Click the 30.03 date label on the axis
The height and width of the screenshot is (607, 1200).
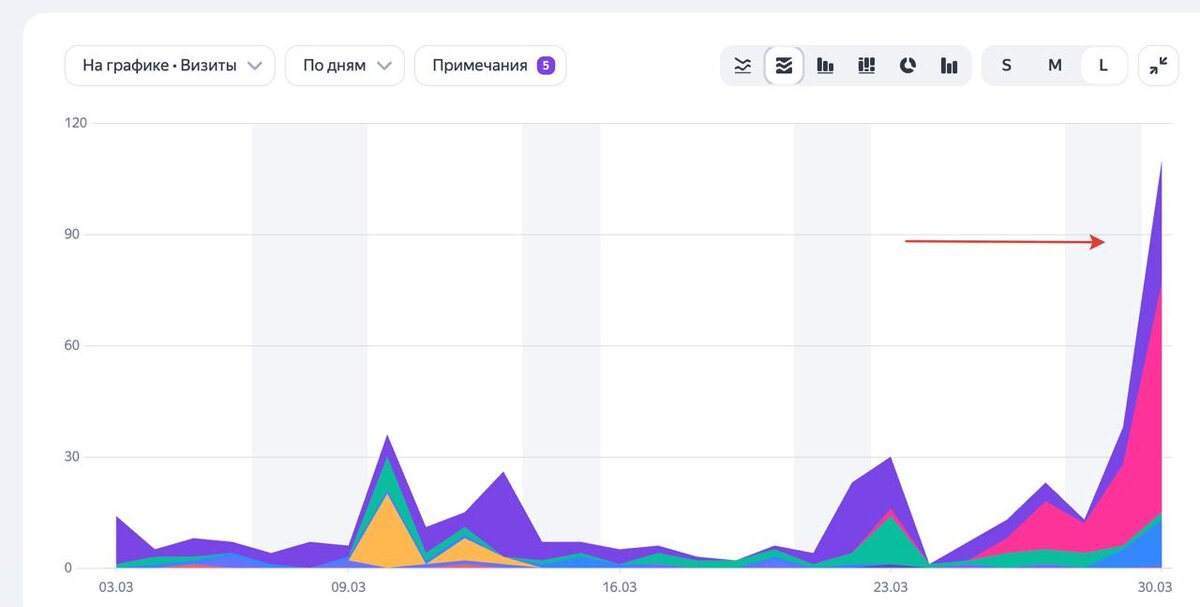click(x=1155, y=587)
